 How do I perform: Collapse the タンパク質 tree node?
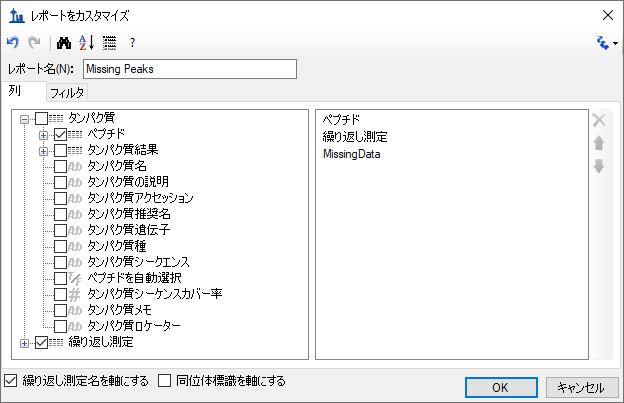[x=25, y=119]
